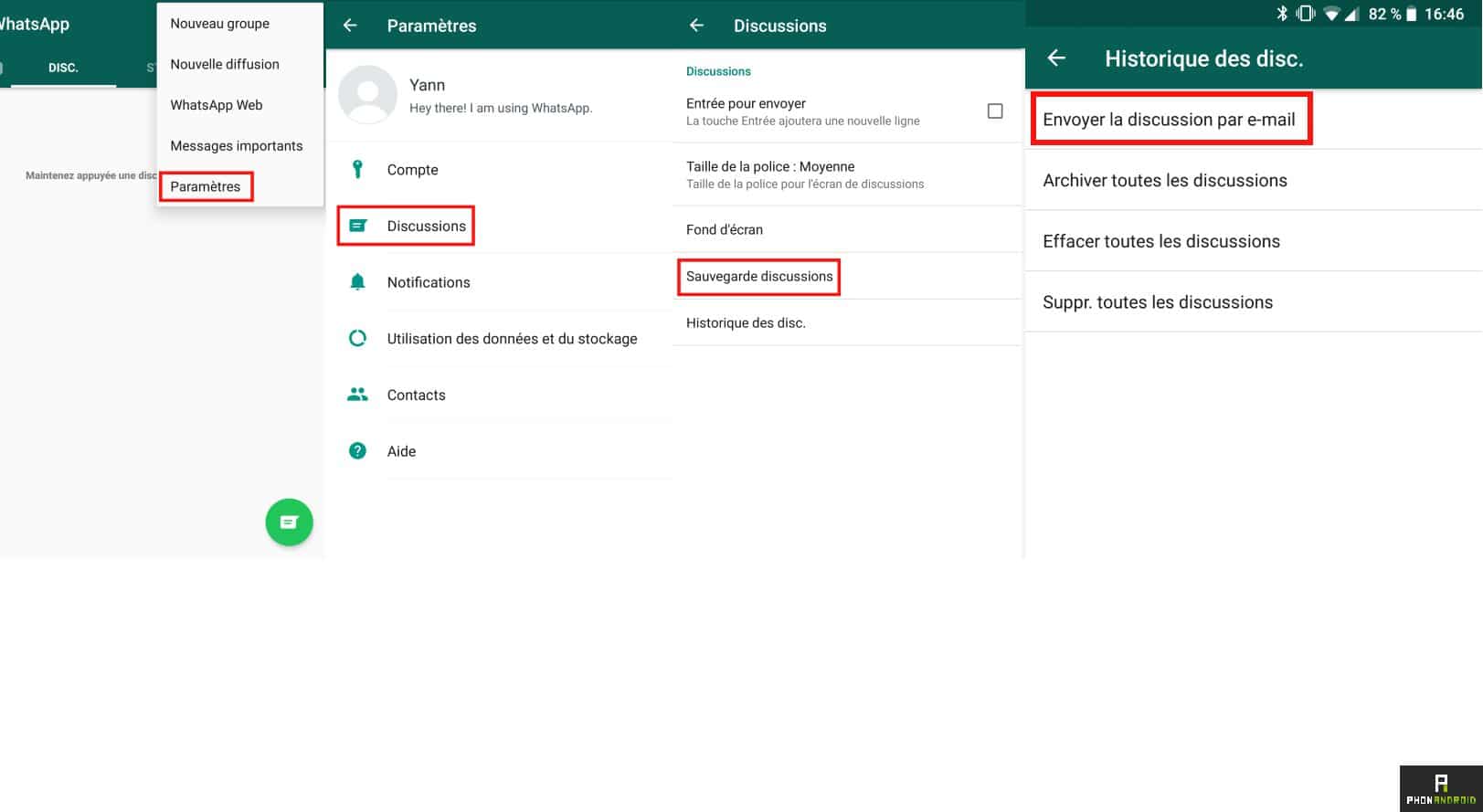Screen dimensions: 1483x812
Task: Tap the vibrate mode status icon
Action: coord(1306,14)
